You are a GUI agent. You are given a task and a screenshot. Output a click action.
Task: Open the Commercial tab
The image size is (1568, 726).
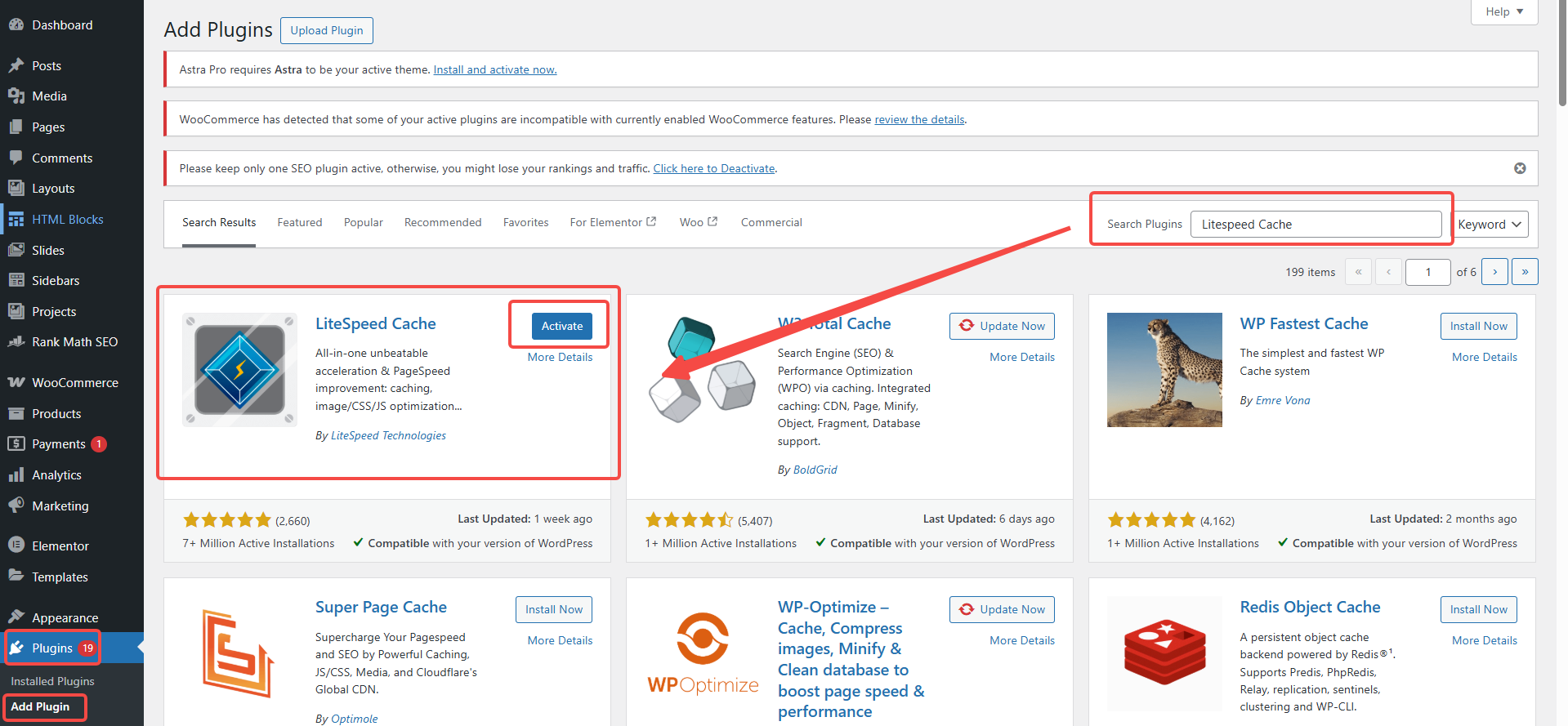[x=771, y=222]
